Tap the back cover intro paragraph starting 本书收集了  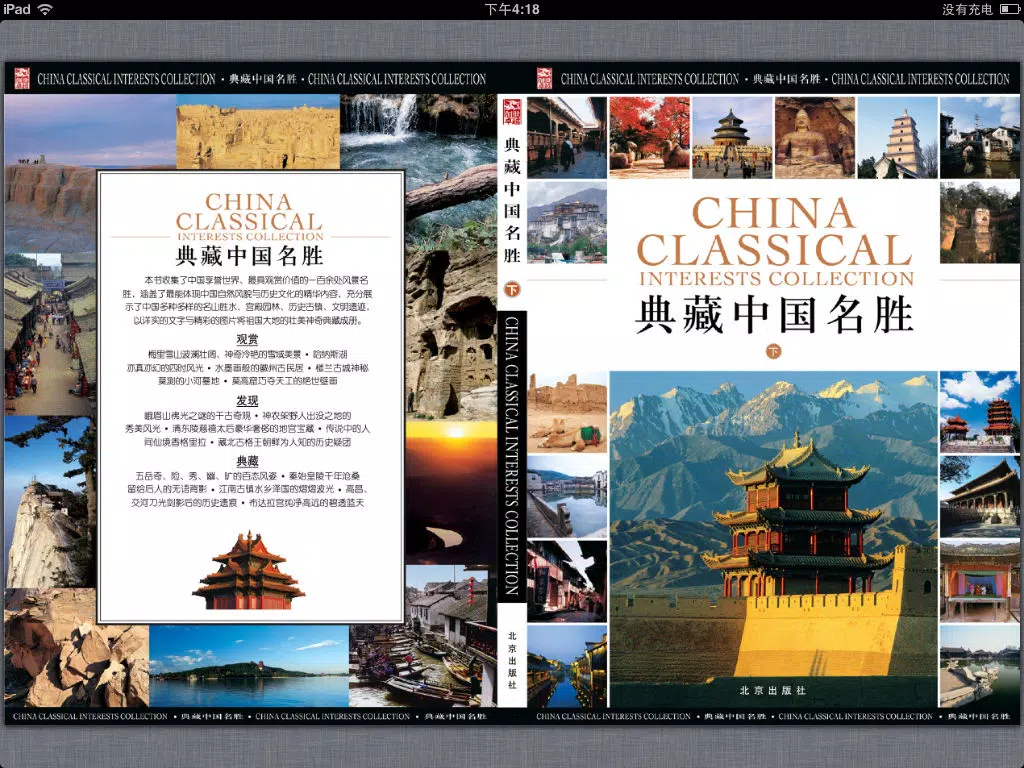coord(248,300)
